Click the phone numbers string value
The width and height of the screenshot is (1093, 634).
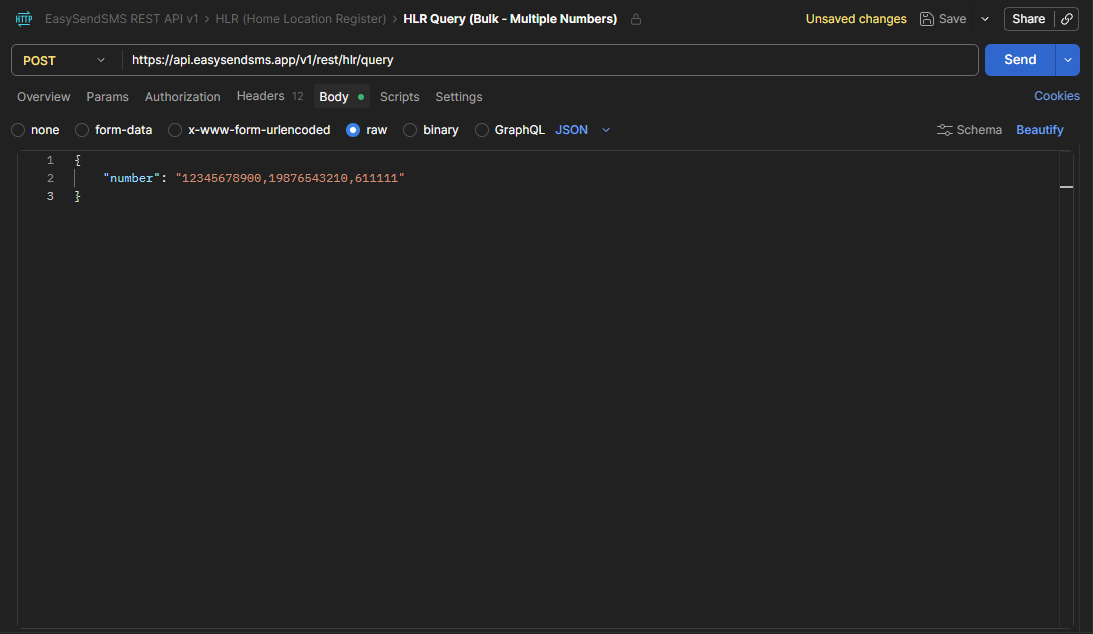click(290, 178)
